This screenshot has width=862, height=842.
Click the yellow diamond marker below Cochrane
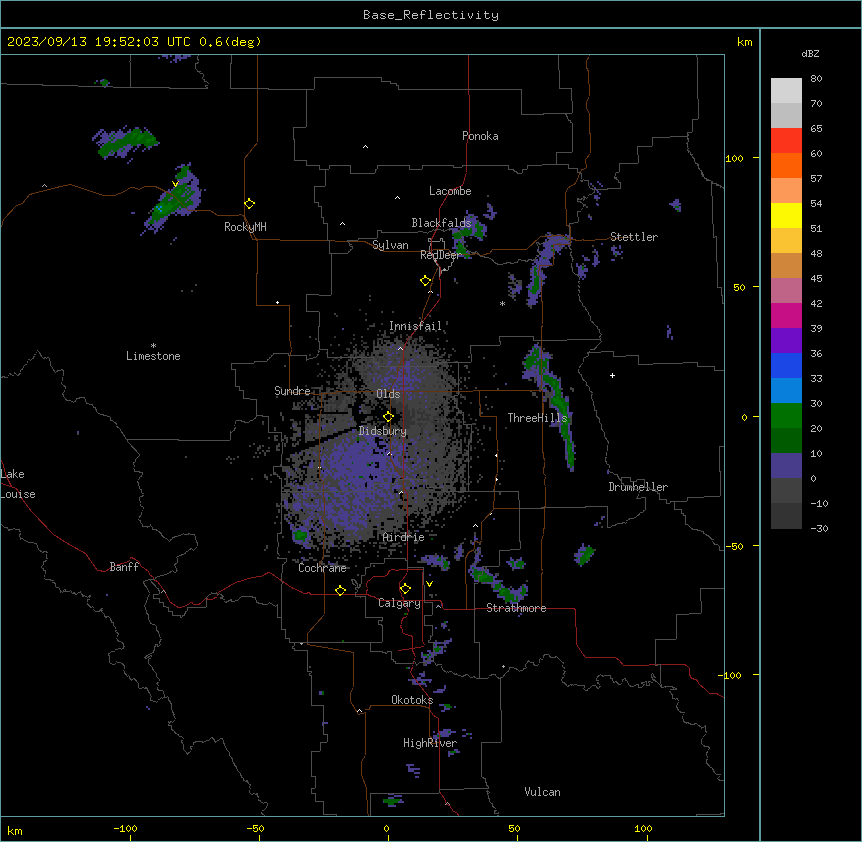click(x=340, y=590)
